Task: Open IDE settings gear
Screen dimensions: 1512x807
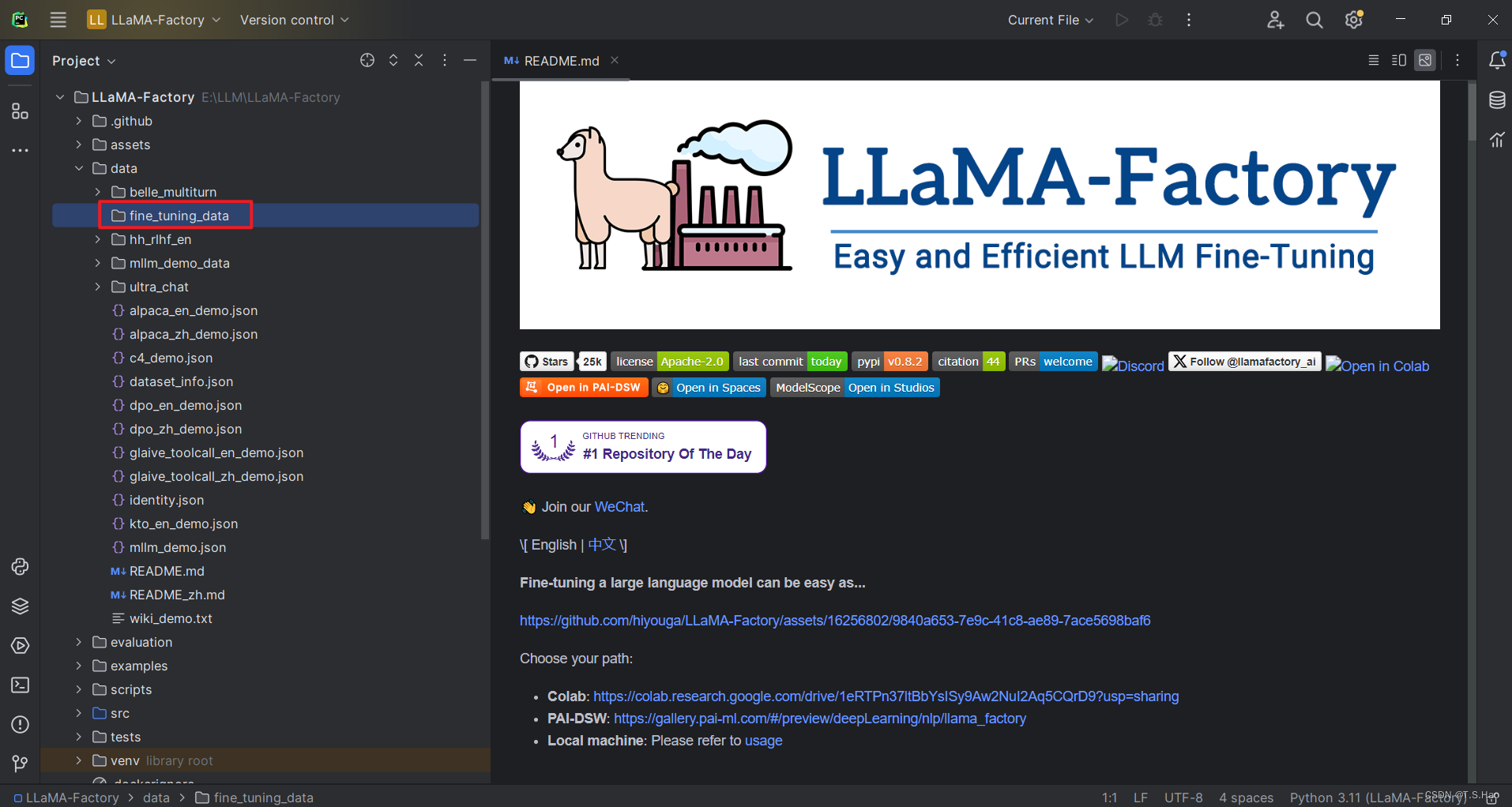Action: point(1354,20)
